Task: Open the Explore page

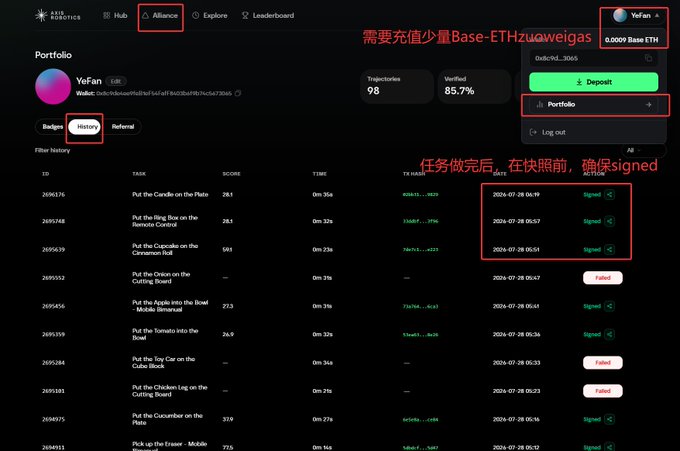Action: tap(210, 16)
